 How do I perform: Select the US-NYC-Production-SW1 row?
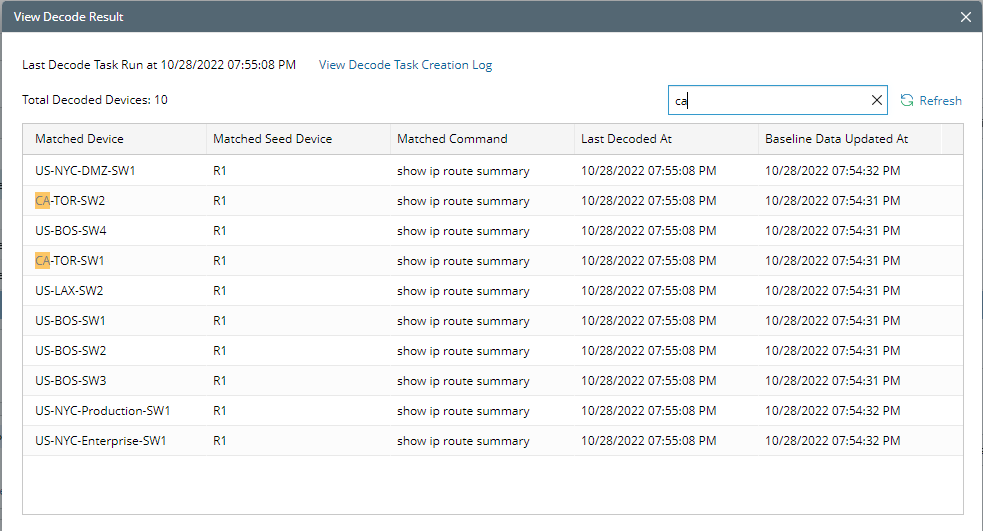493,411
